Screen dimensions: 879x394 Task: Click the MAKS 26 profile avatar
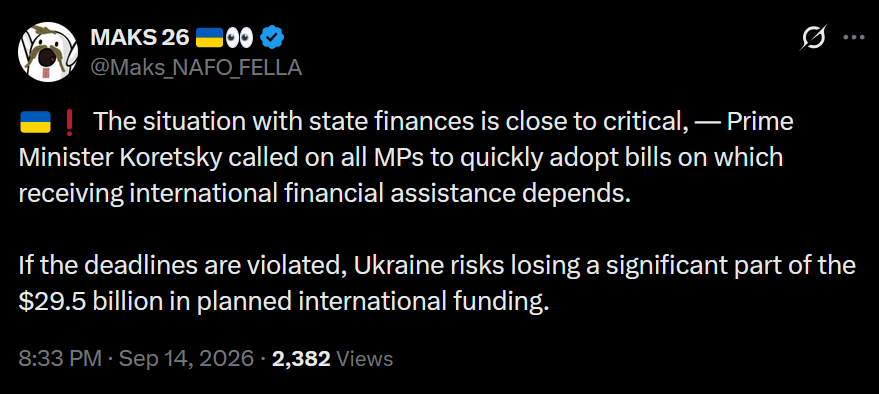click(x=48, y=52)
